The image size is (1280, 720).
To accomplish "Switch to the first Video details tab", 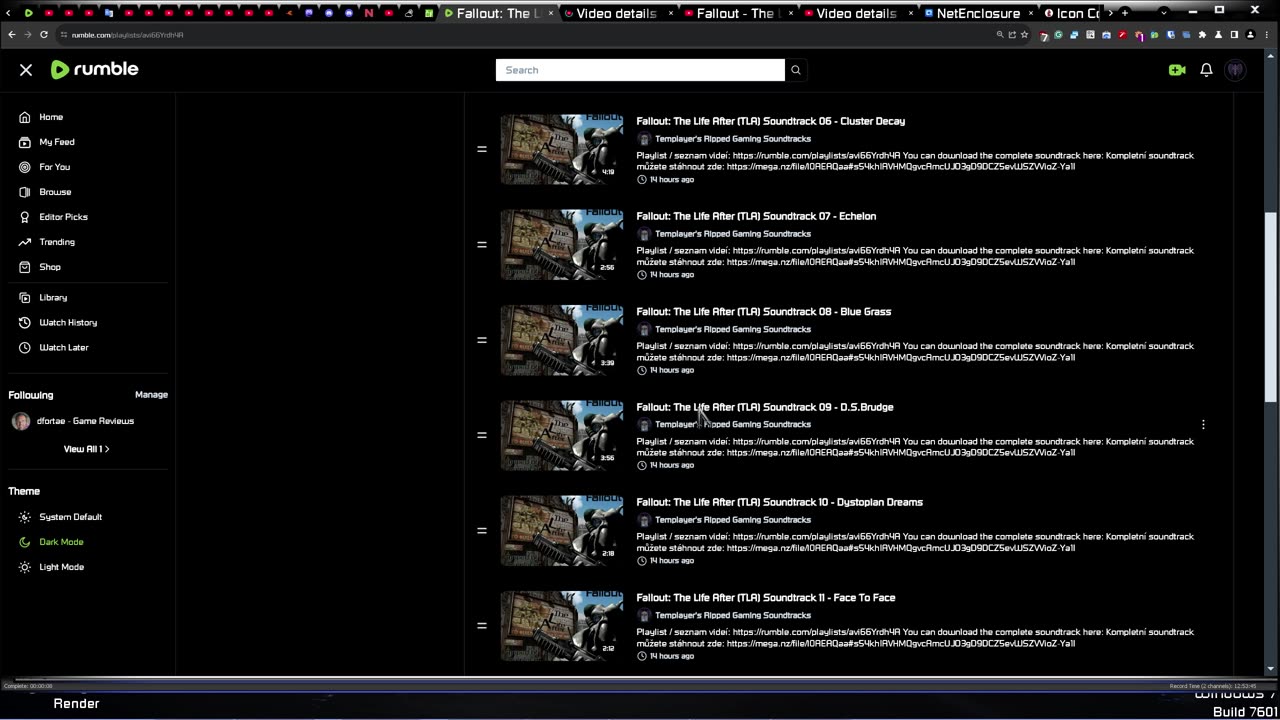I will click(x=617, y=13).
